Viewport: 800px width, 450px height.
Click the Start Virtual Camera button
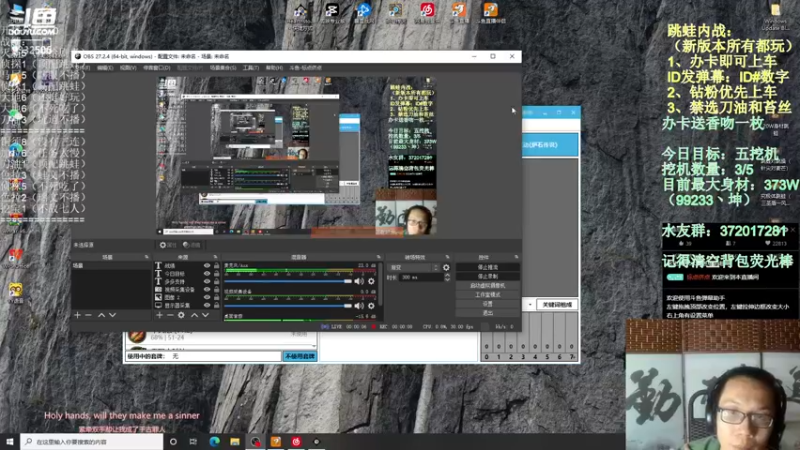click(x=488, y=286)
